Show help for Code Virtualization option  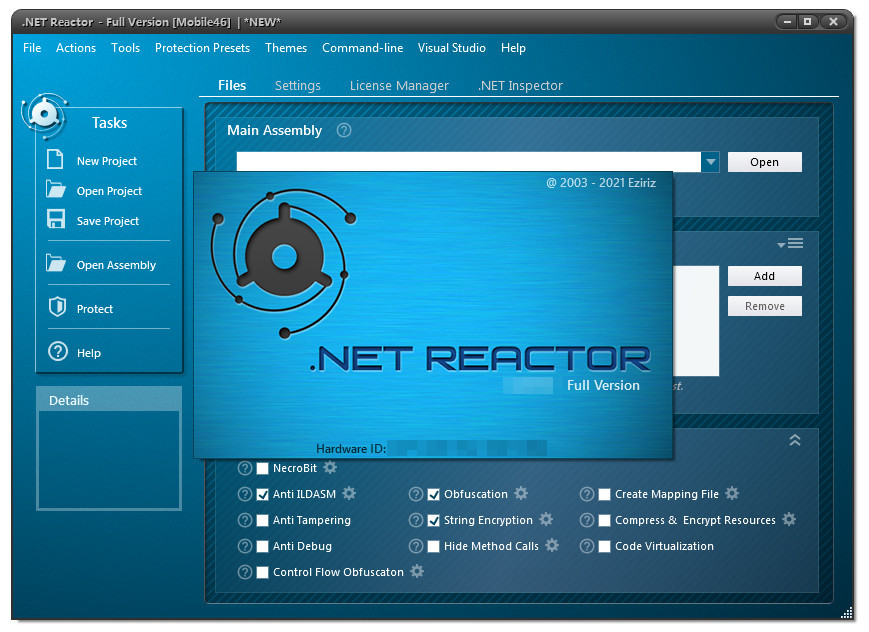586,546
